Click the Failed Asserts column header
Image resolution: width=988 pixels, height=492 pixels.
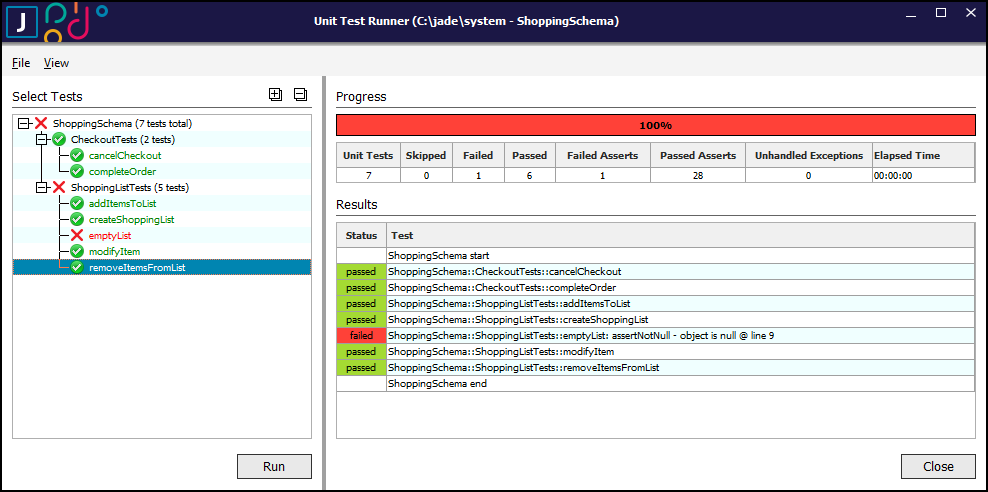click(602, 155)
